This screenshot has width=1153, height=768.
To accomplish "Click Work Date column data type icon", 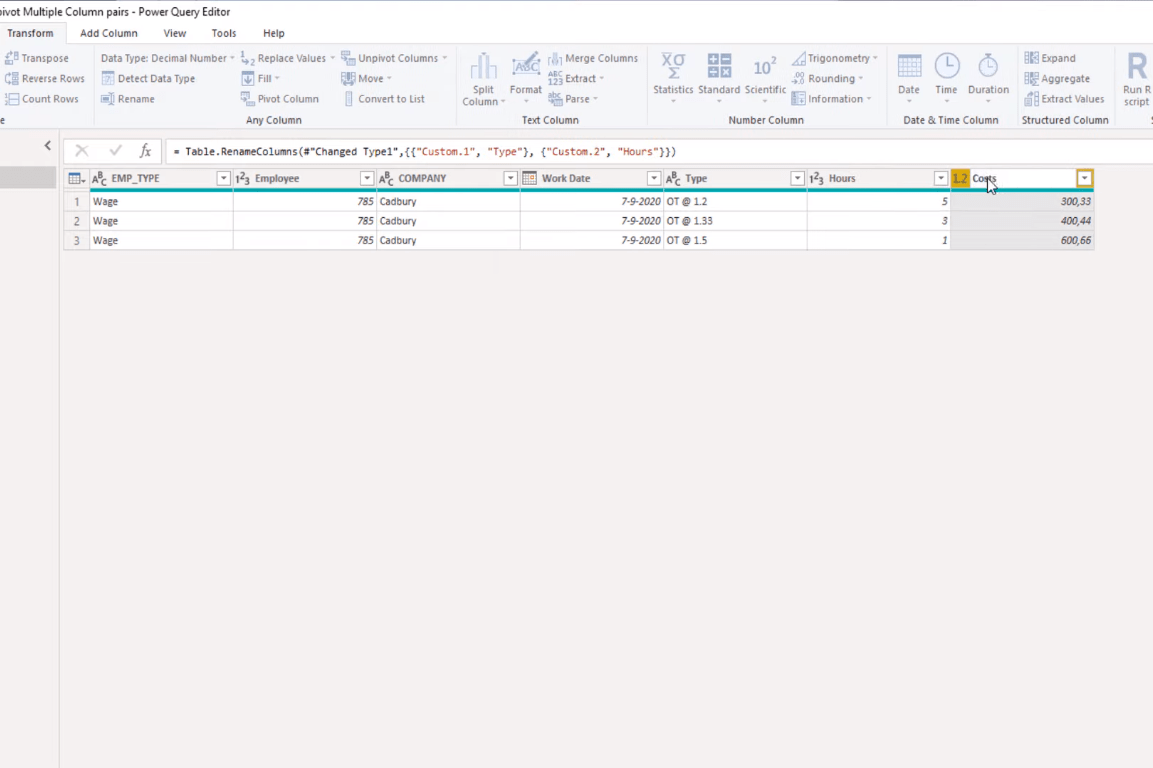I will coord(529,179).
